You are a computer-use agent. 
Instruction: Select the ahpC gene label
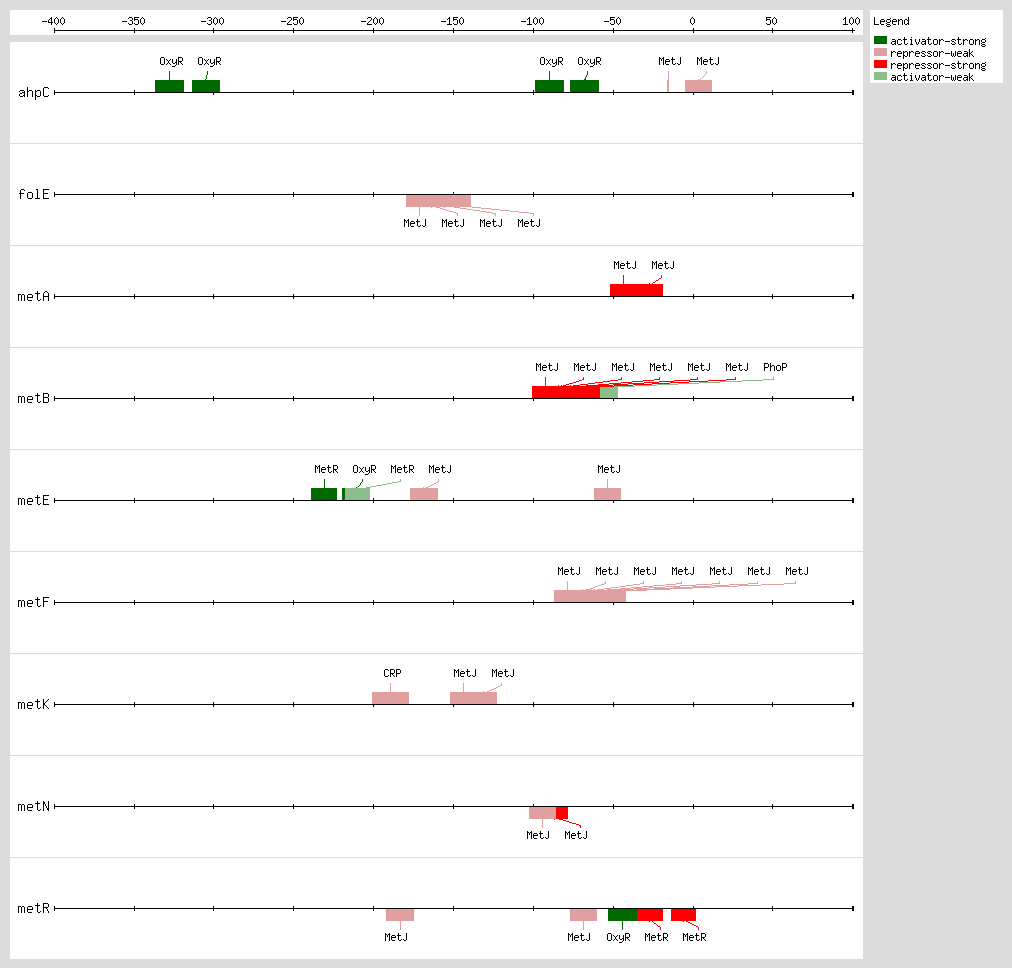tap(34, 92)
